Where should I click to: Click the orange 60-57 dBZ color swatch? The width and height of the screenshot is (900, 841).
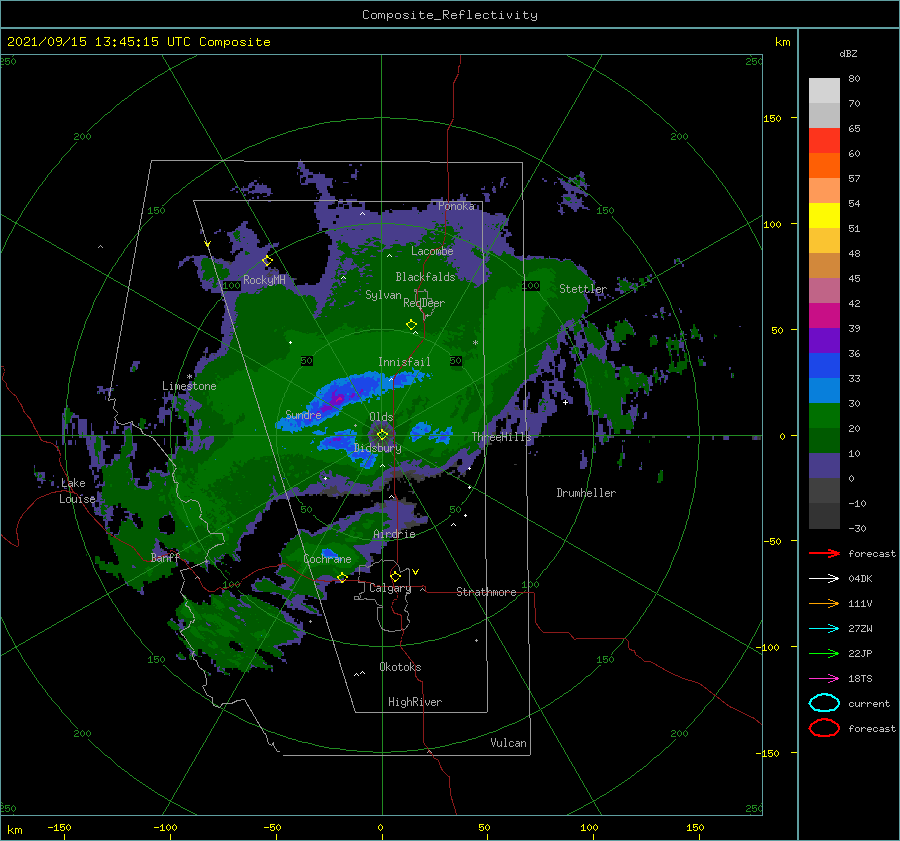tap(824, 166)
